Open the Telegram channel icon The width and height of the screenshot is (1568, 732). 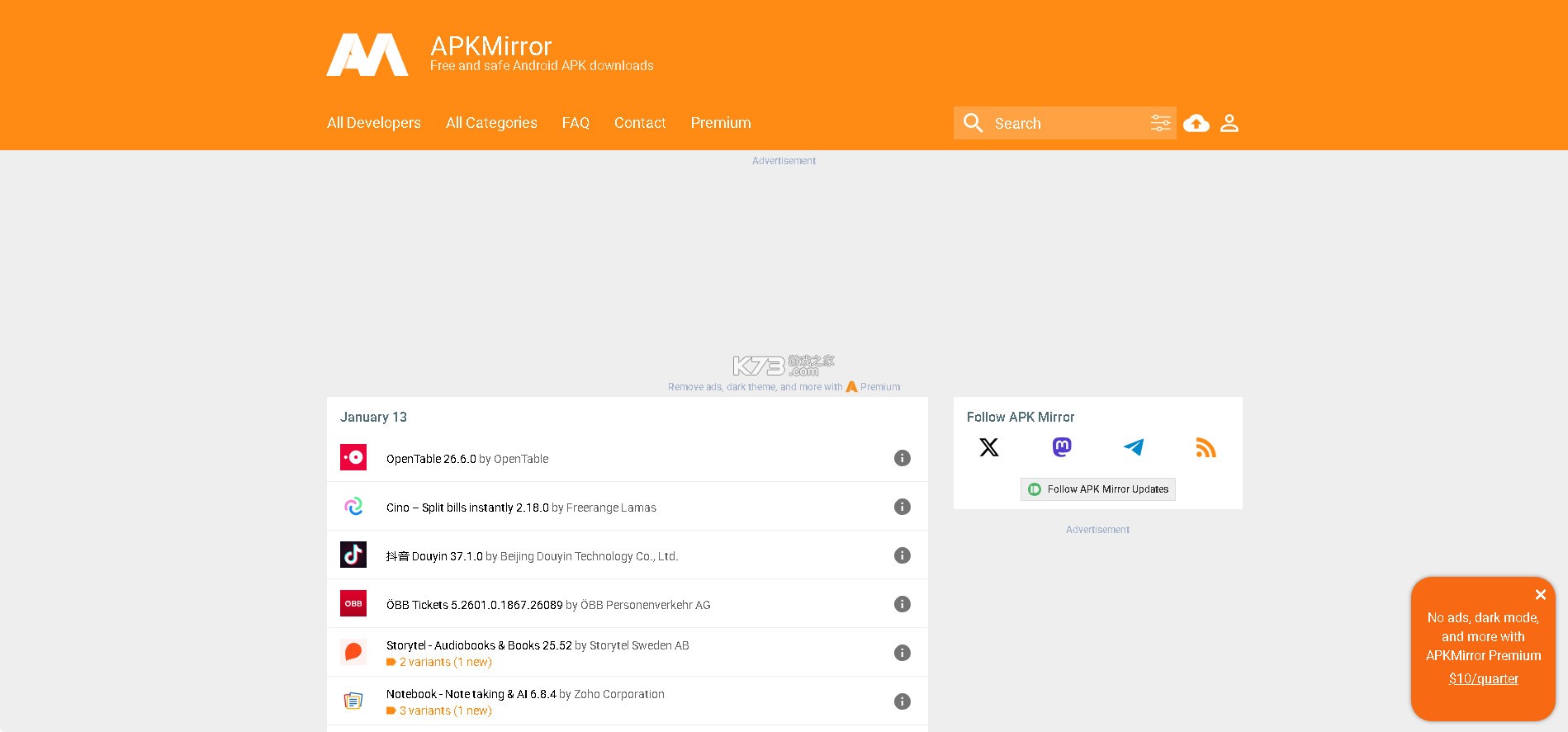(x=1134, y=447)
